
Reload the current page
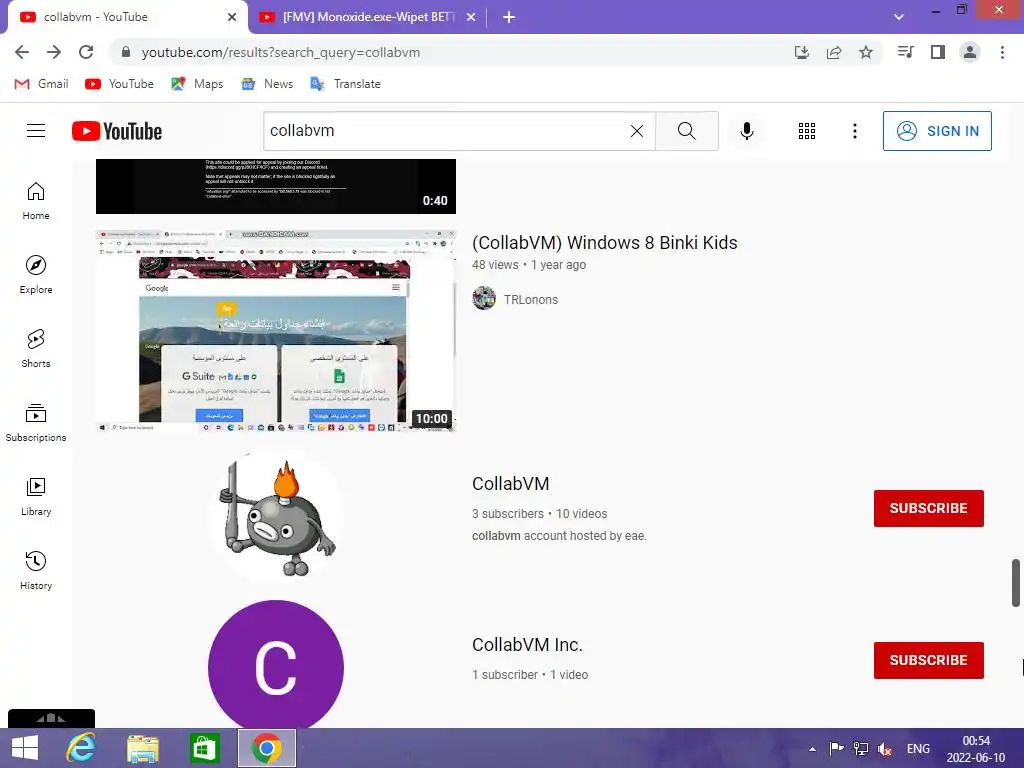[x=86, y=52]
